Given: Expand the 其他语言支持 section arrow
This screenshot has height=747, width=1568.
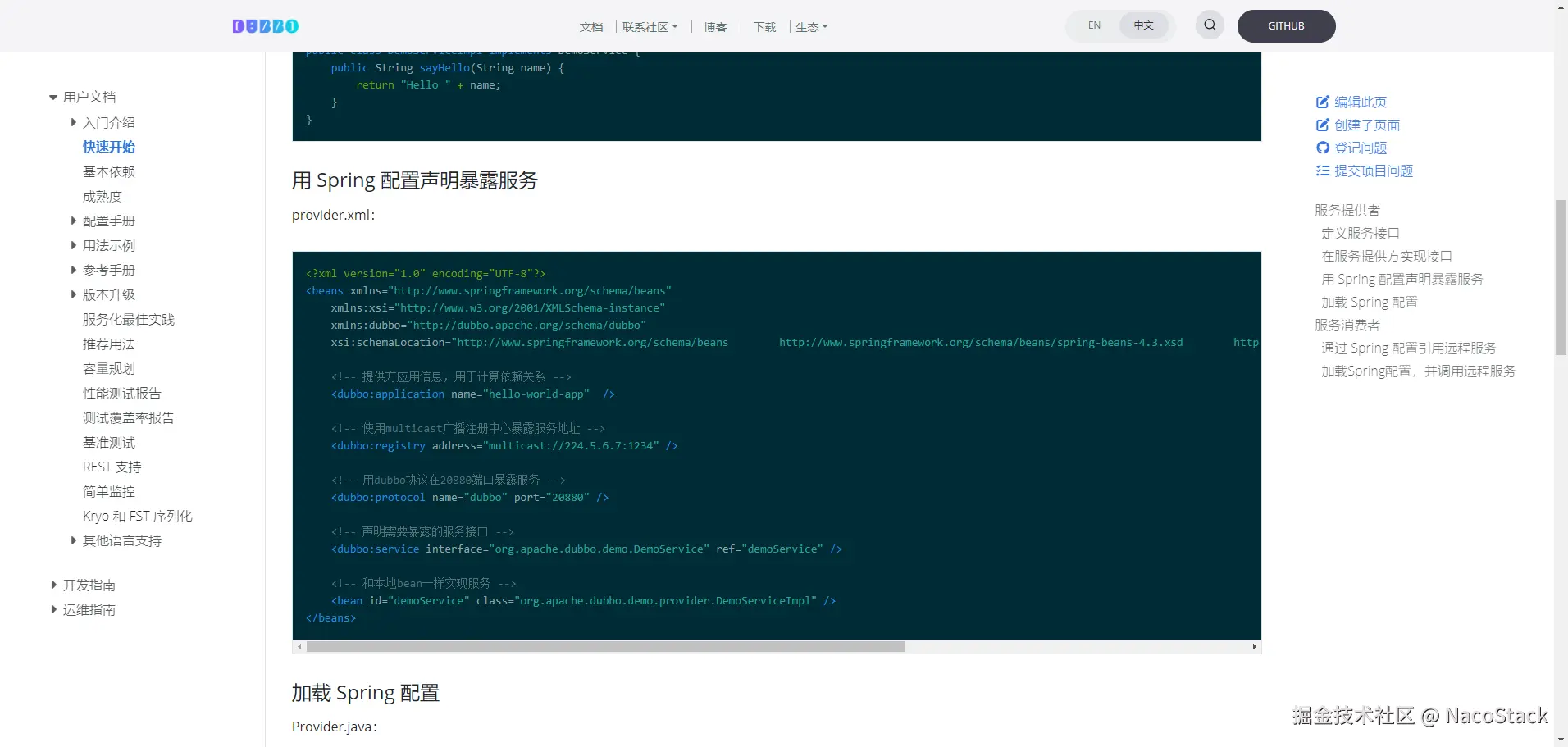Looking at the screenshot, I should click(x=74, y=540).
